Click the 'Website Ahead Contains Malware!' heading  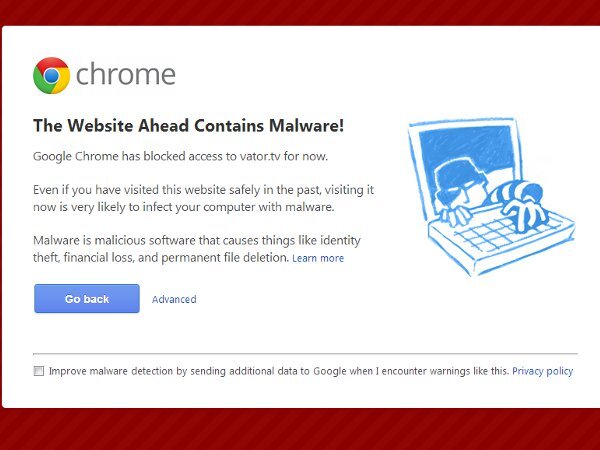click(x=189, y=126)
